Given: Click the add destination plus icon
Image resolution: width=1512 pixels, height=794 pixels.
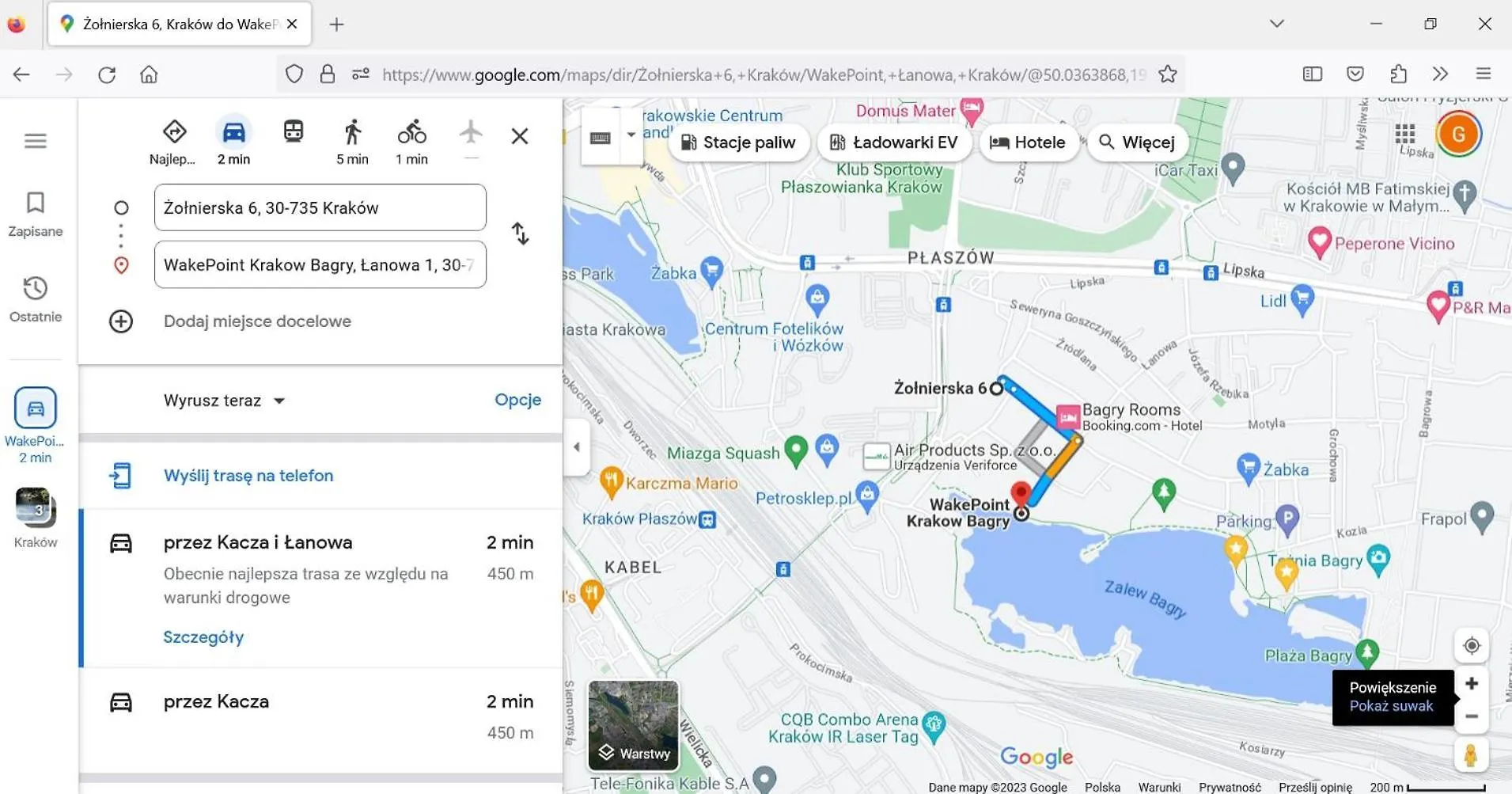Looking at the screenshot, I should [121, 321].
